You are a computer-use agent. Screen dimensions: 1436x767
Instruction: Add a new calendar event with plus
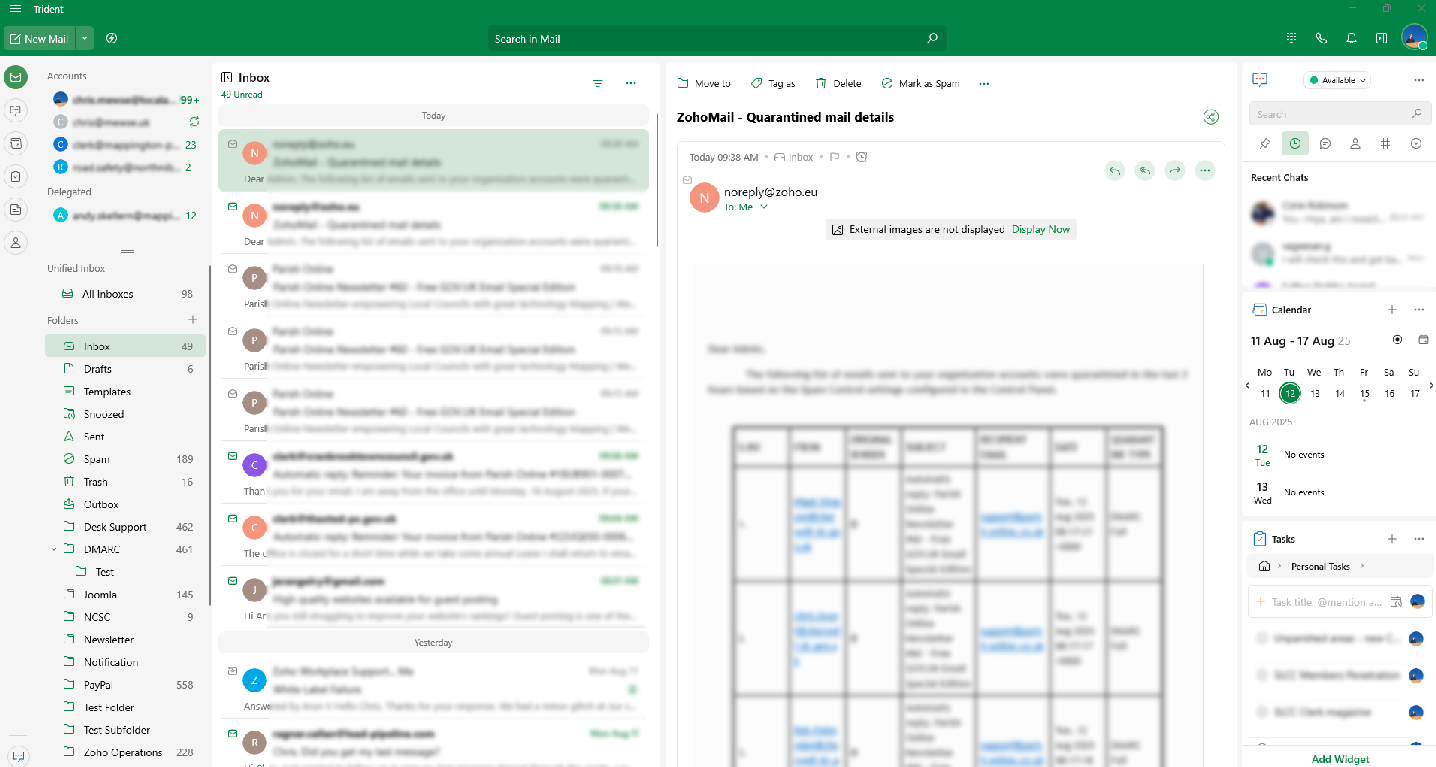click(1392, 310)
